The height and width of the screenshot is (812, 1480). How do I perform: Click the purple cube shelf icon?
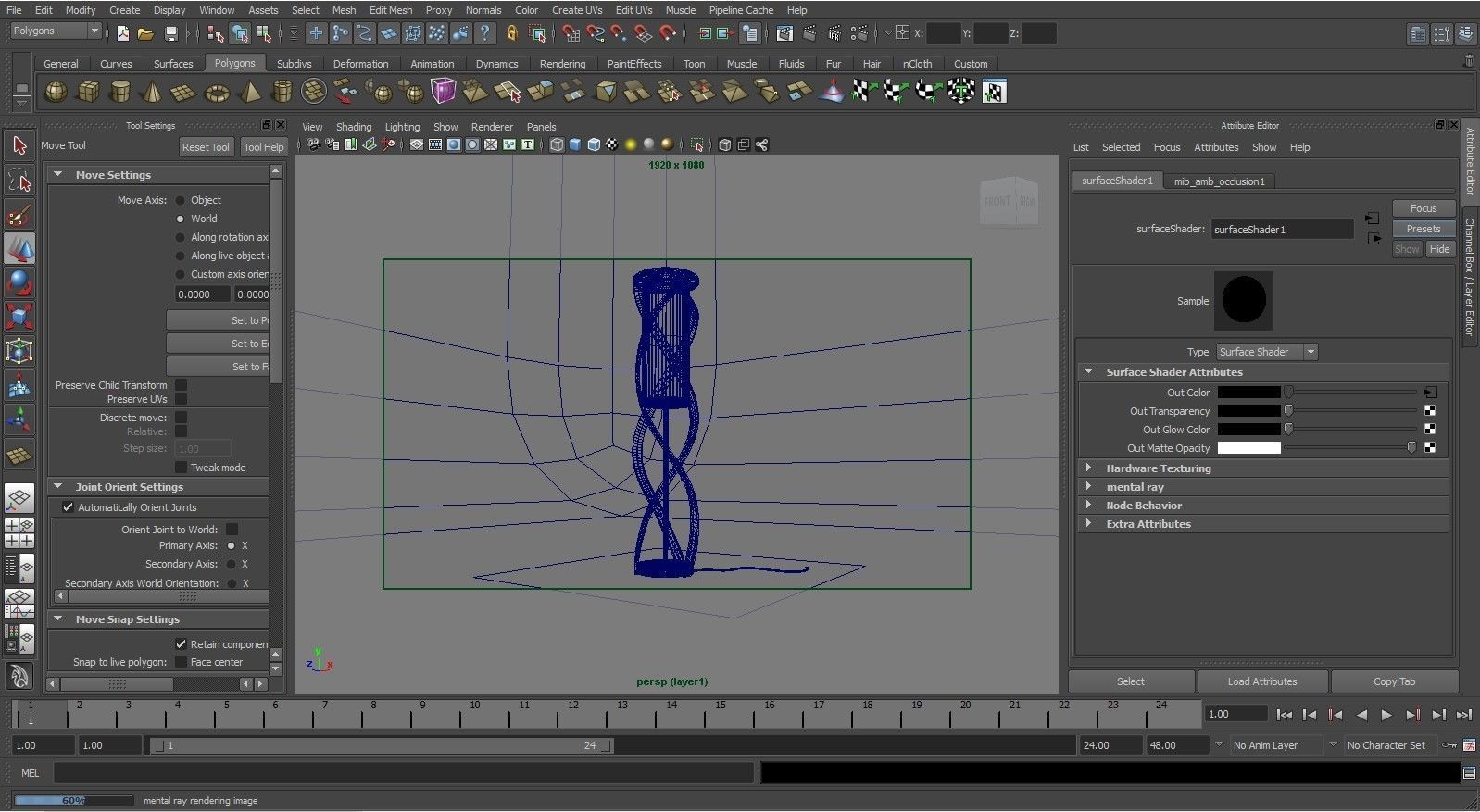pyautogui.click(x=444, y=91)
